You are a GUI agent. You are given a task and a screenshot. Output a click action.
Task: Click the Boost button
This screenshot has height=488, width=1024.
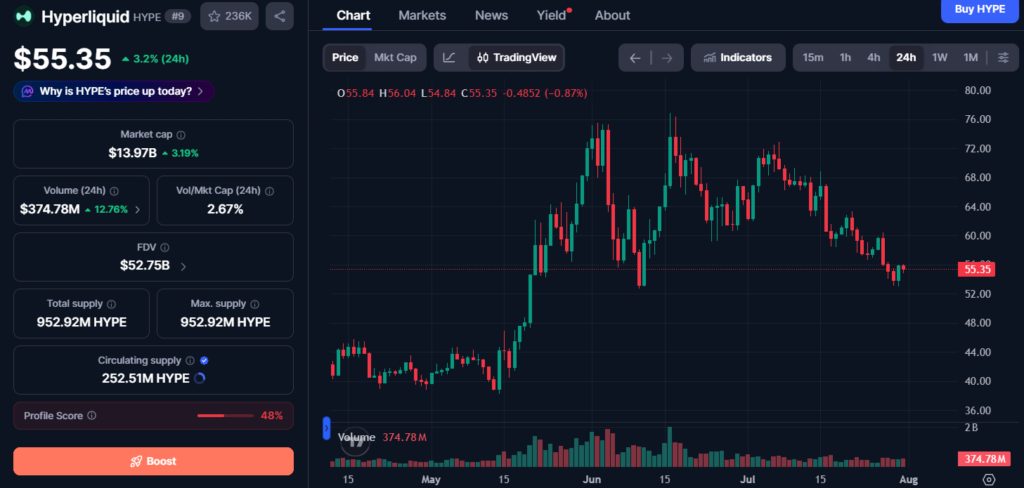click(153, 461)
